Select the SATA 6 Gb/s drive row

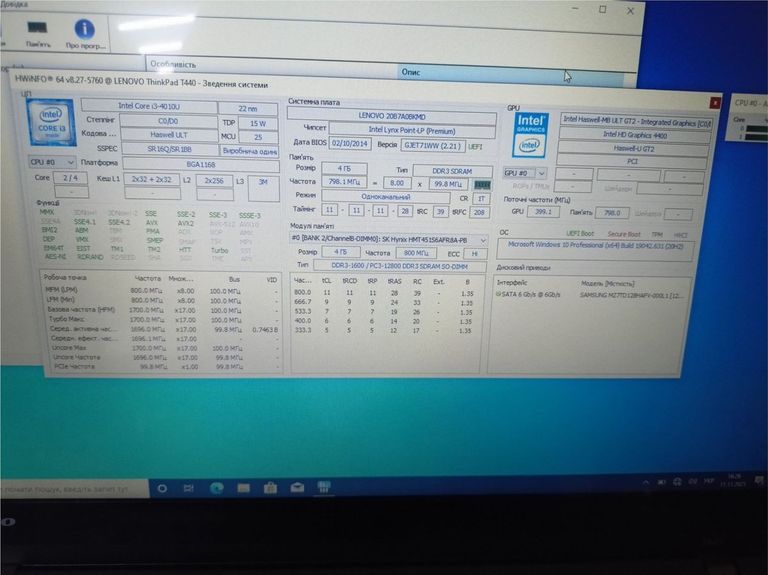click(x=589, y=295)
